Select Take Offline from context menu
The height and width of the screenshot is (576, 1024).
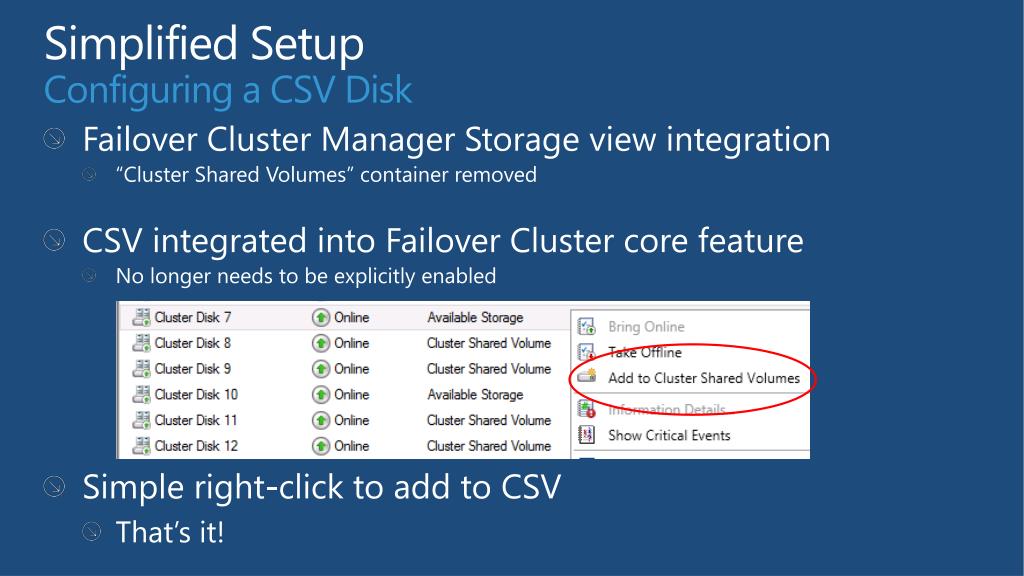point(645,353)
